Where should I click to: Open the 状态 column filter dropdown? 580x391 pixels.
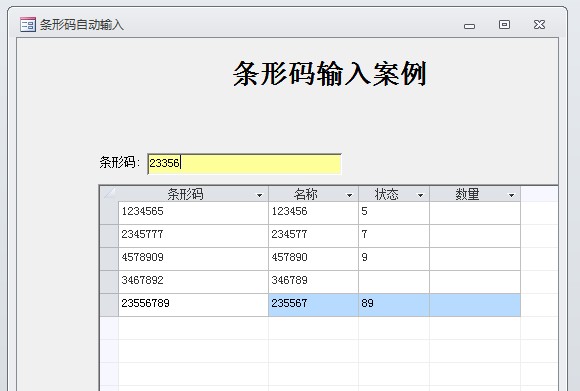click(420, 195)
